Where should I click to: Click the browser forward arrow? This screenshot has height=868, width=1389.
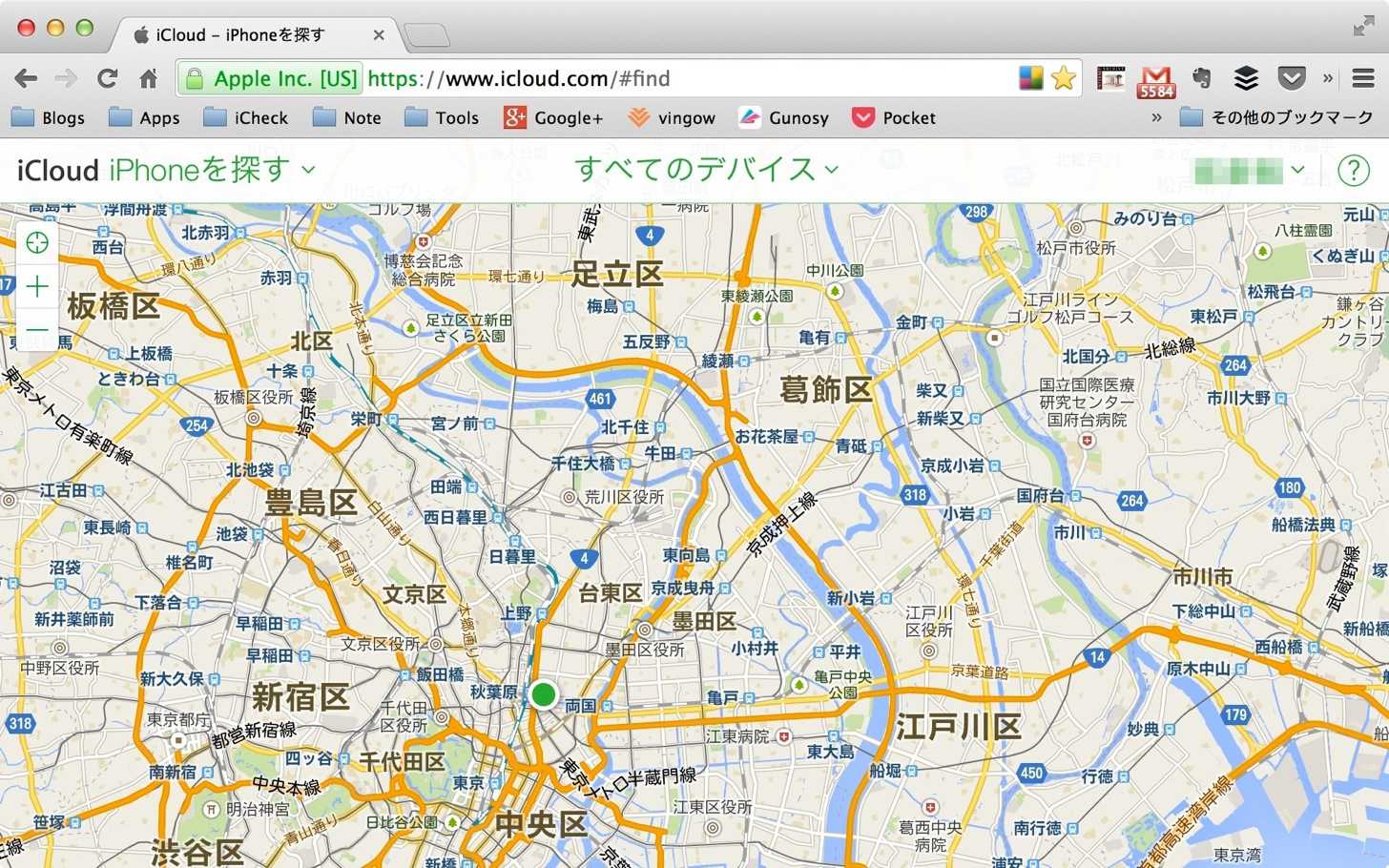point(66,78)
